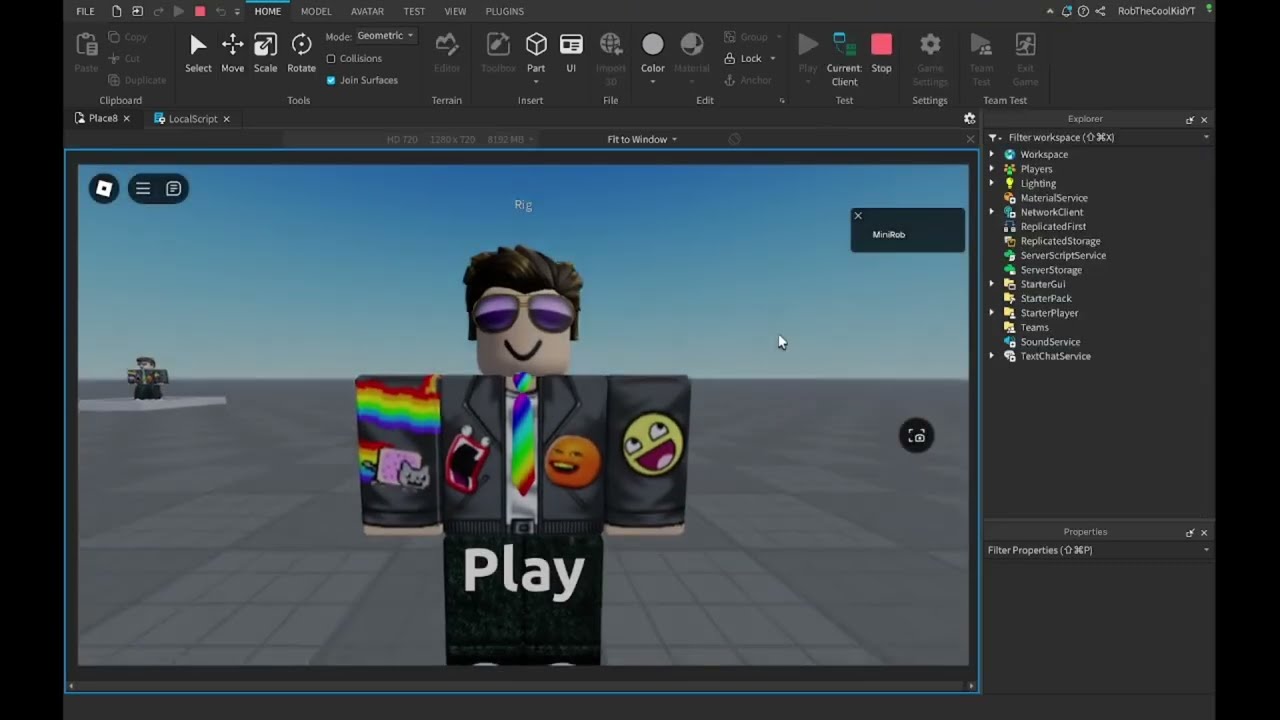The image size is (1280, 720).
Task: Open the notifications bell icon
Action: [1066, 11]
